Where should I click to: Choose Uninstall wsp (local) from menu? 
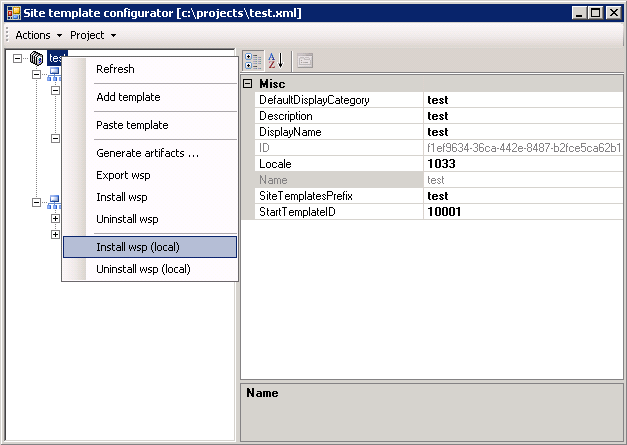click(x=150, y=269)
